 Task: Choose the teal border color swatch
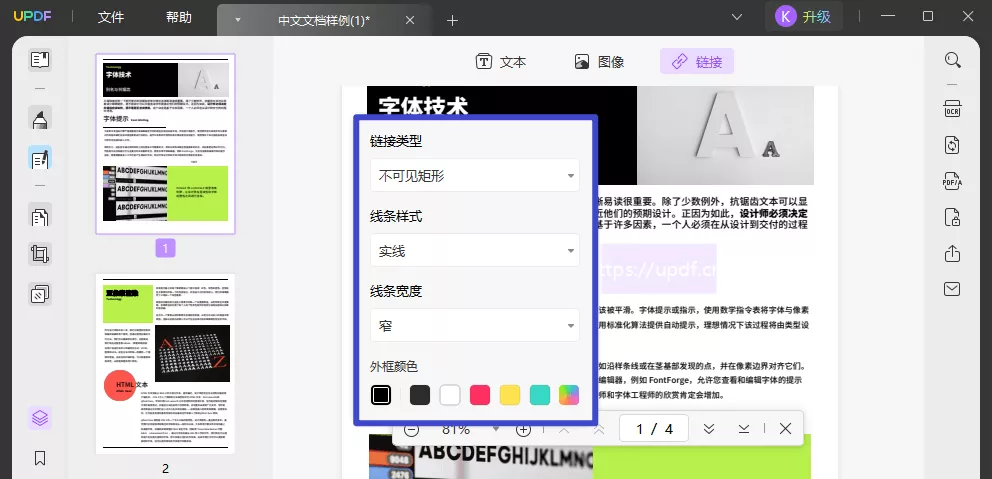540,395
